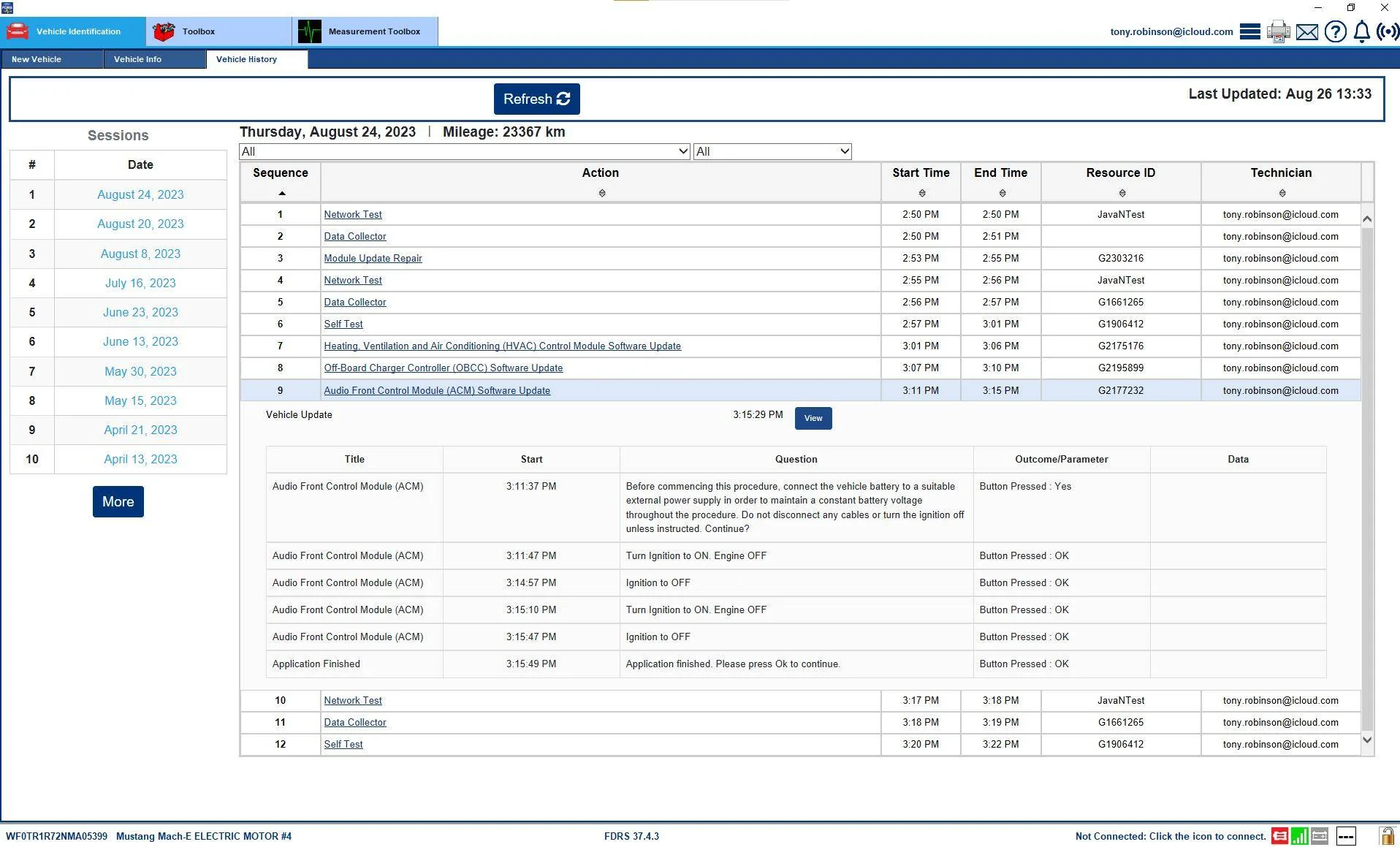Click the padlock icon in status bar

point(1386,835)
